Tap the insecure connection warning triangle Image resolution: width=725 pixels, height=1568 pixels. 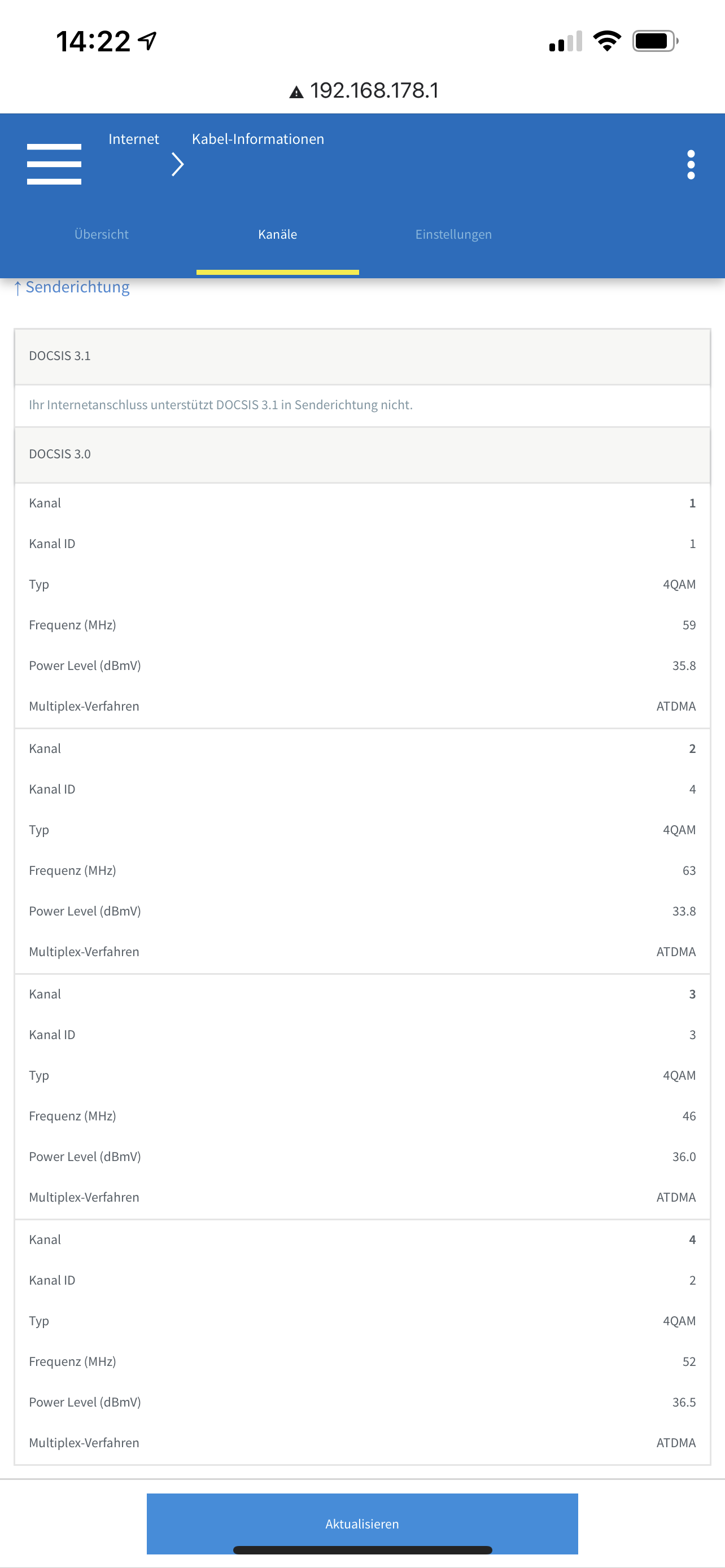pyautogui.click(x=296, y=92)
